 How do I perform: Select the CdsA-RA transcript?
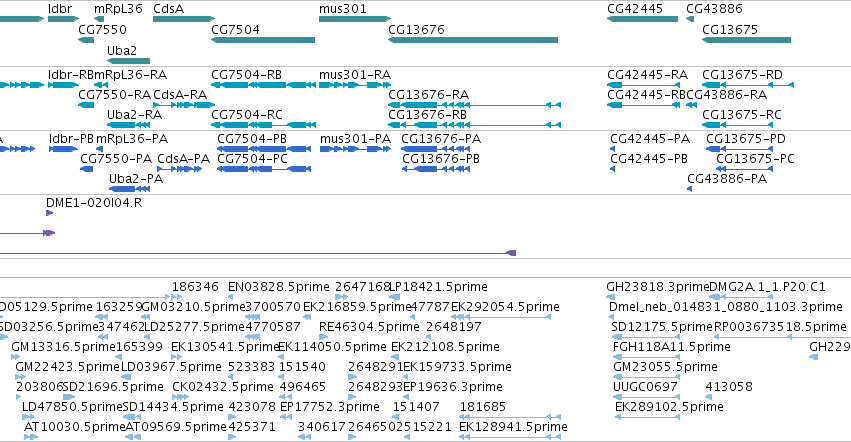[x=184, y=105]
